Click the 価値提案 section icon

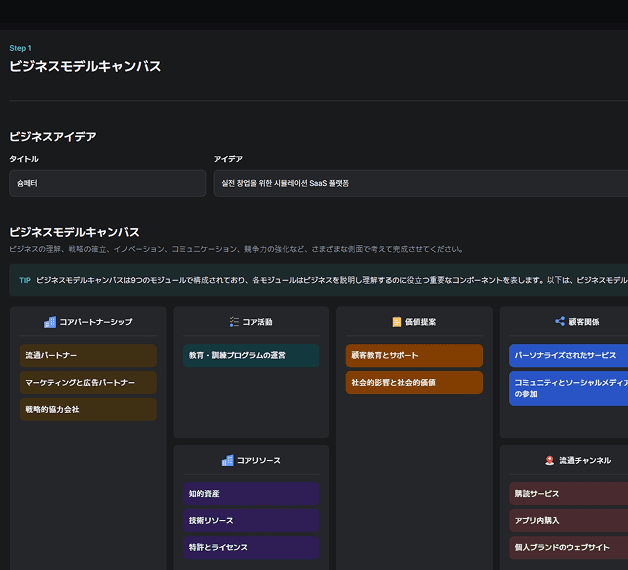pyautogui.click(x=397, y=322)
